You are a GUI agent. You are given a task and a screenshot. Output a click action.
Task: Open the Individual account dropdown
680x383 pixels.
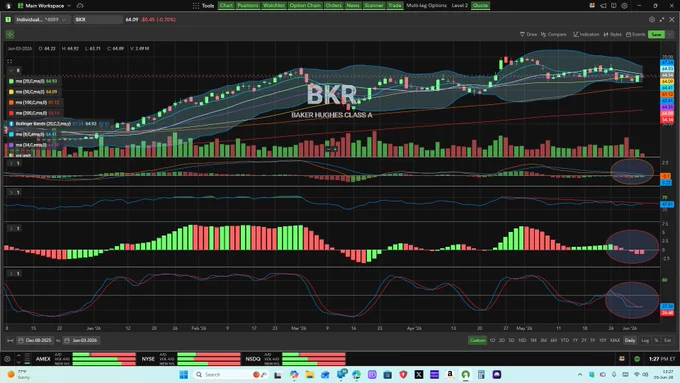coord(41,20)
